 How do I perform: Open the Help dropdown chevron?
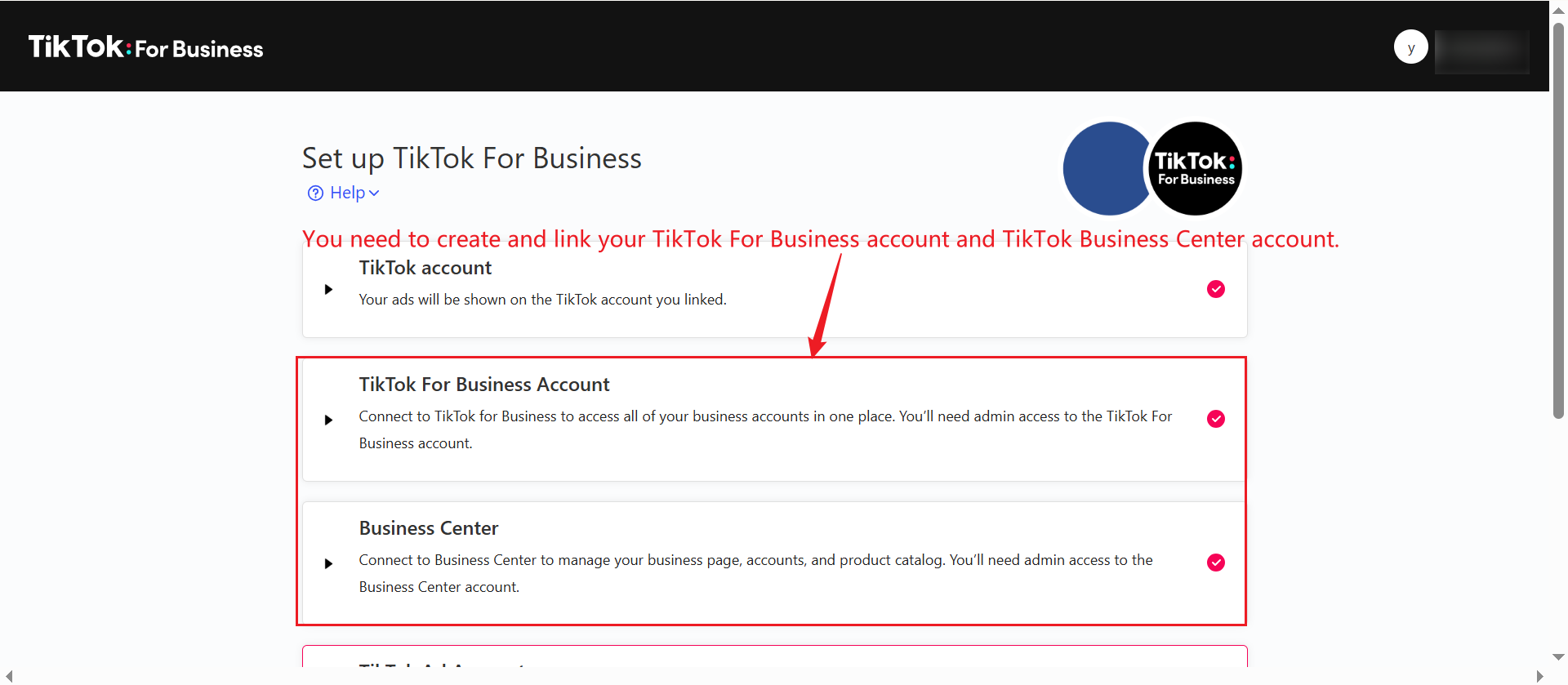(374, 193)
